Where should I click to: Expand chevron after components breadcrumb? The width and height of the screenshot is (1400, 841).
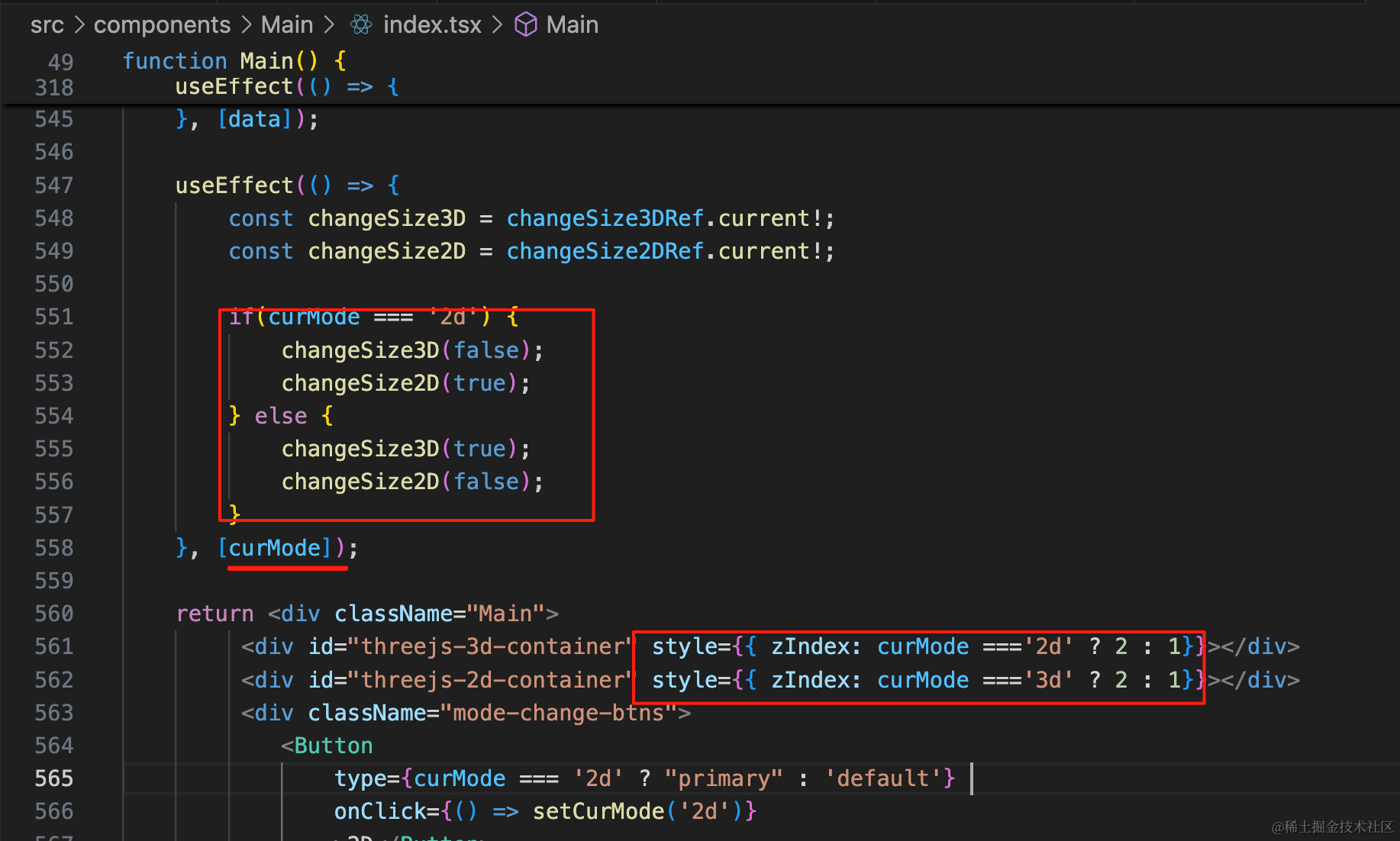(246, 25)
